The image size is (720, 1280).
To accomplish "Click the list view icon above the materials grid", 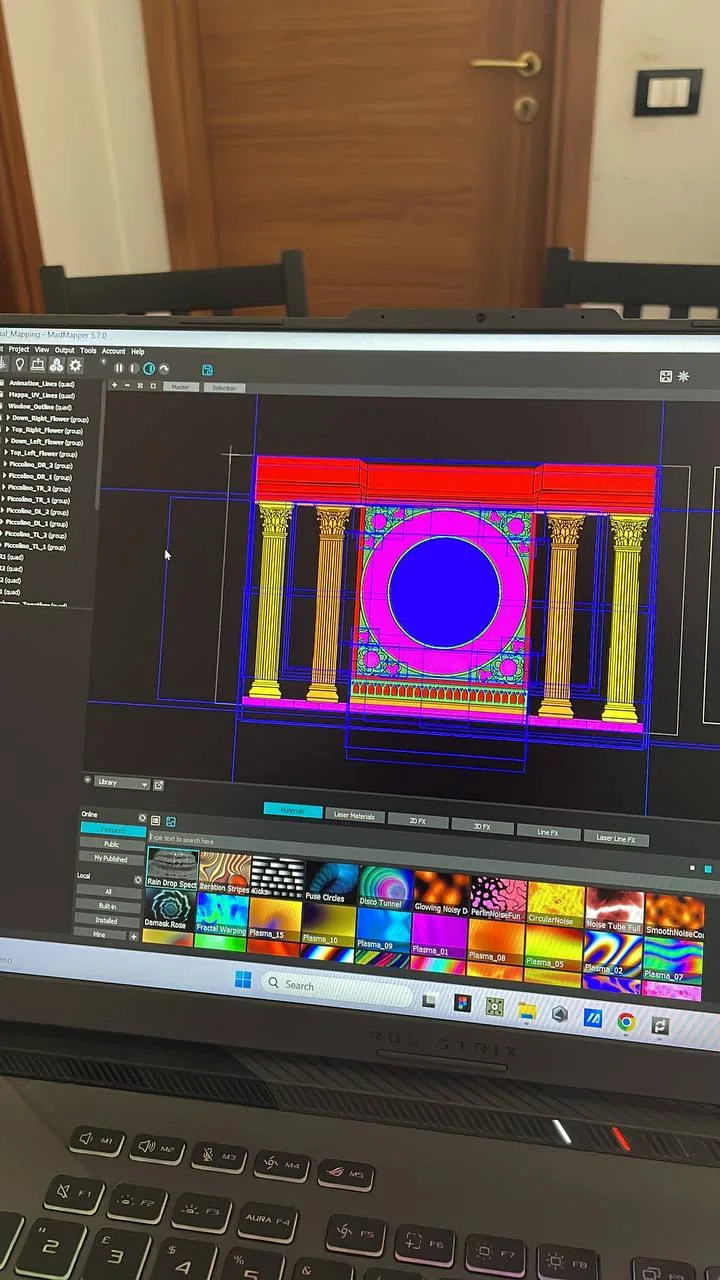I will pyautogui.click(x=155, y=821).
